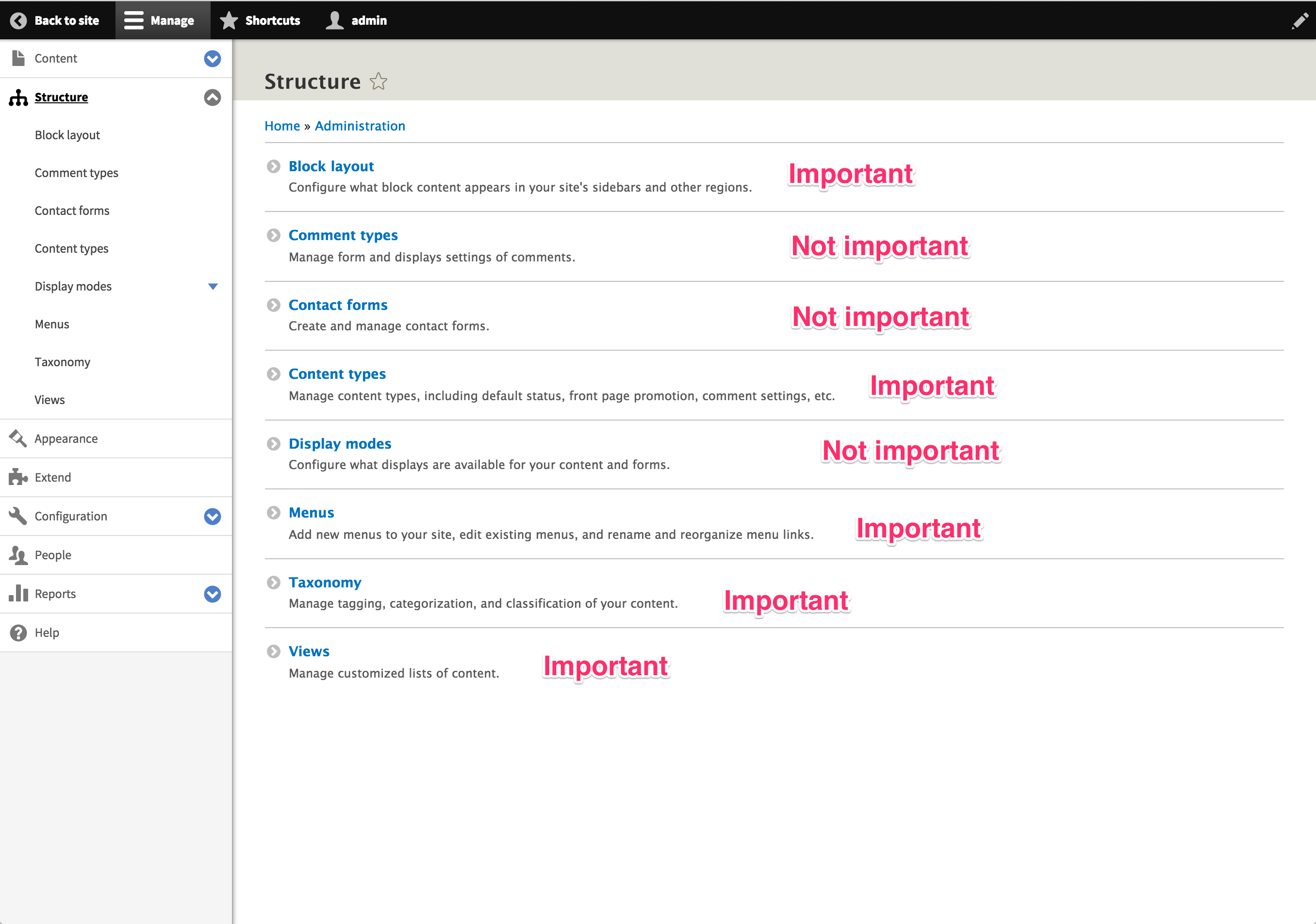Click arrow bullet beside Comment types heading
Screen dimensions: 1316x924
coord(274,235)
